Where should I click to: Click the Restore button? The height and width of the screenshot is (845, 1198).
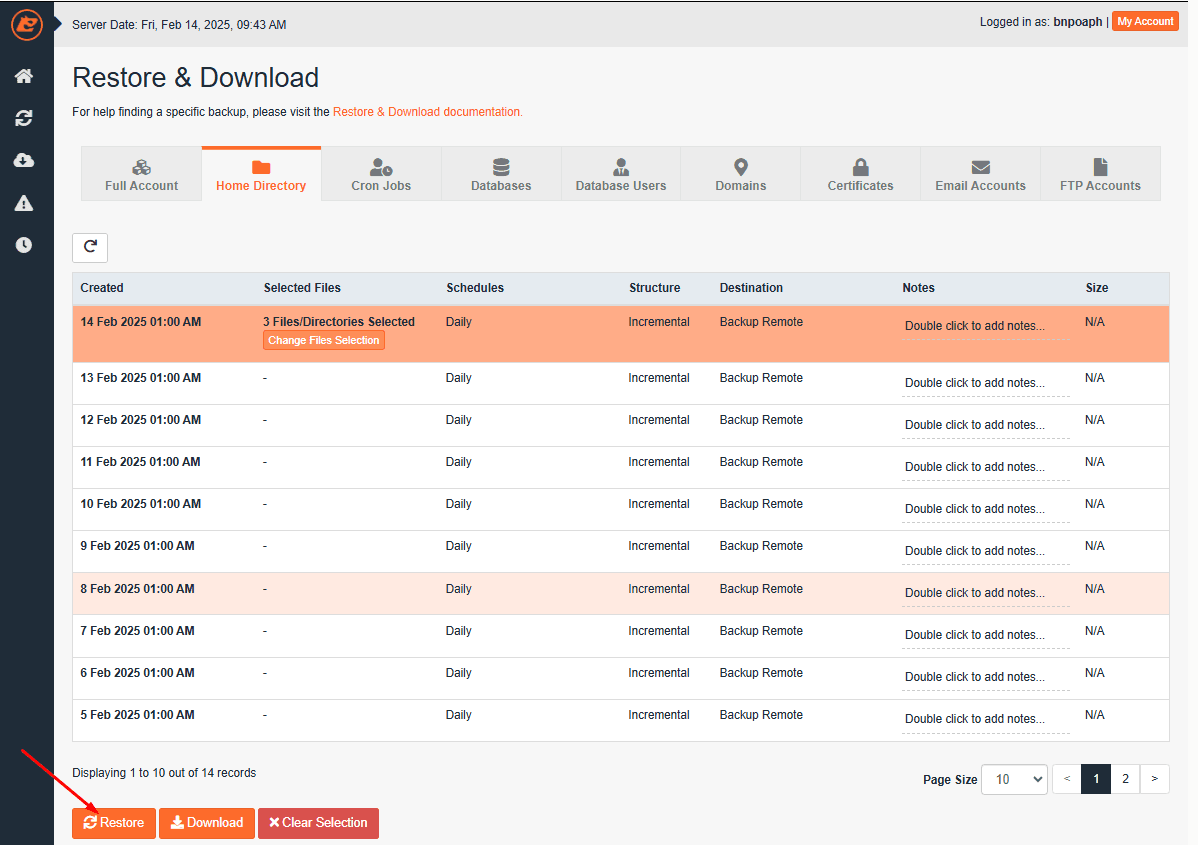click(114, 823)
